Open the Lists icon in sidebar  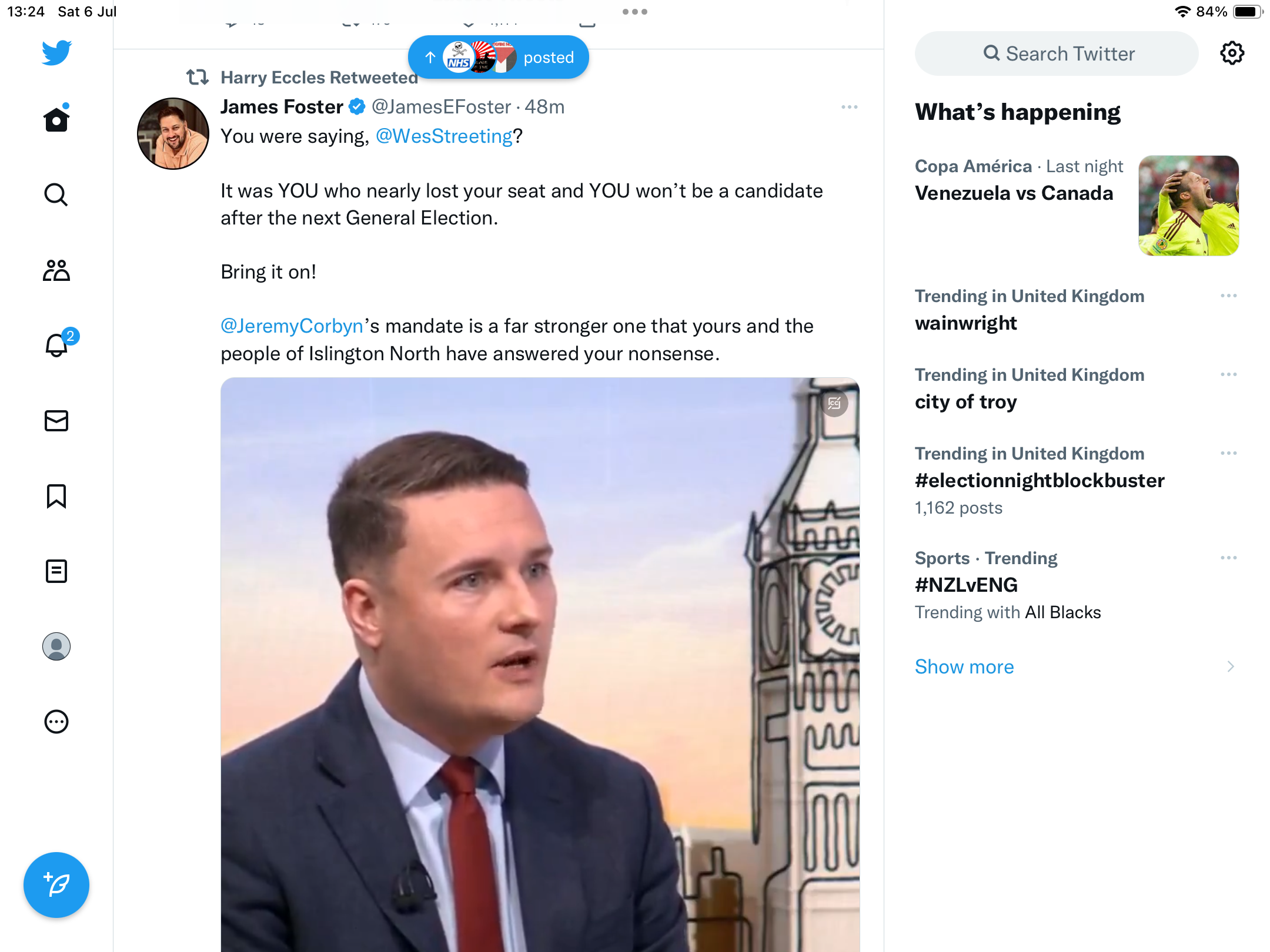point(56,571)
